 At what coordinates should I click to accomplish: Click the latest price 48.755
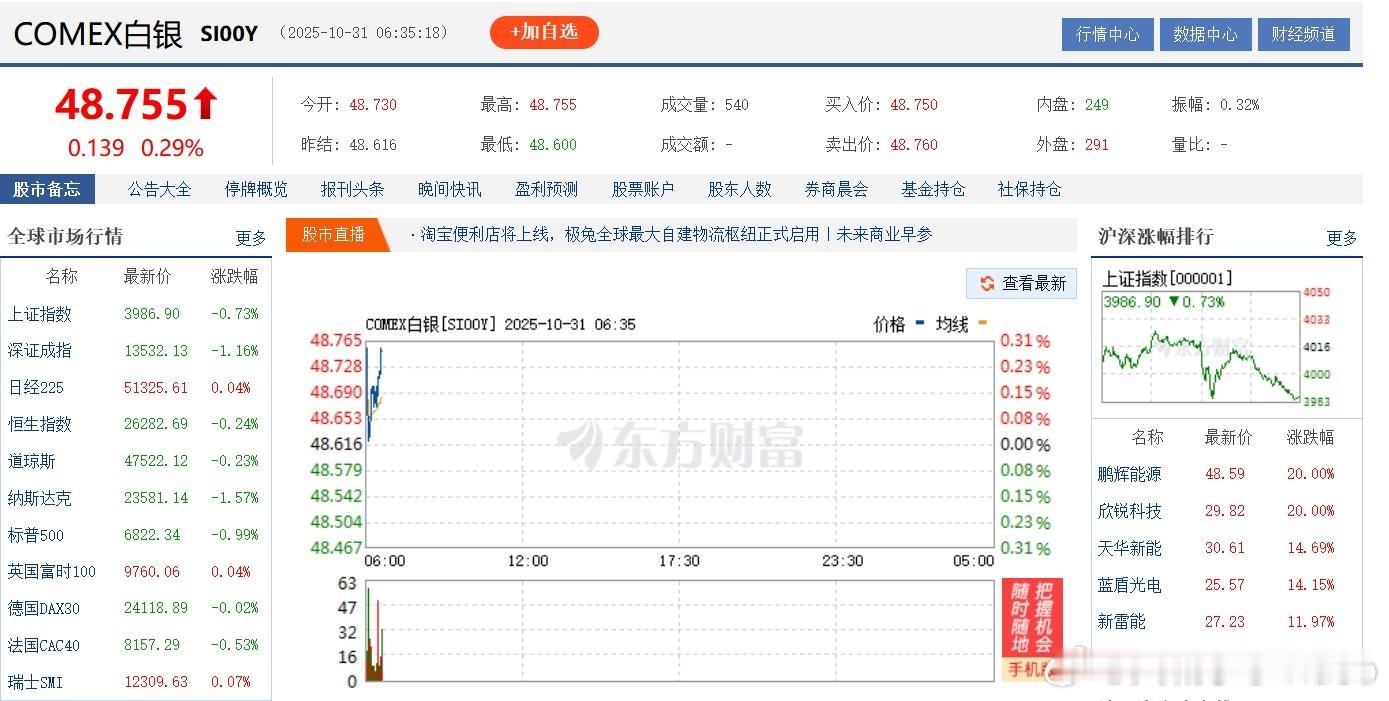[121, 104]
